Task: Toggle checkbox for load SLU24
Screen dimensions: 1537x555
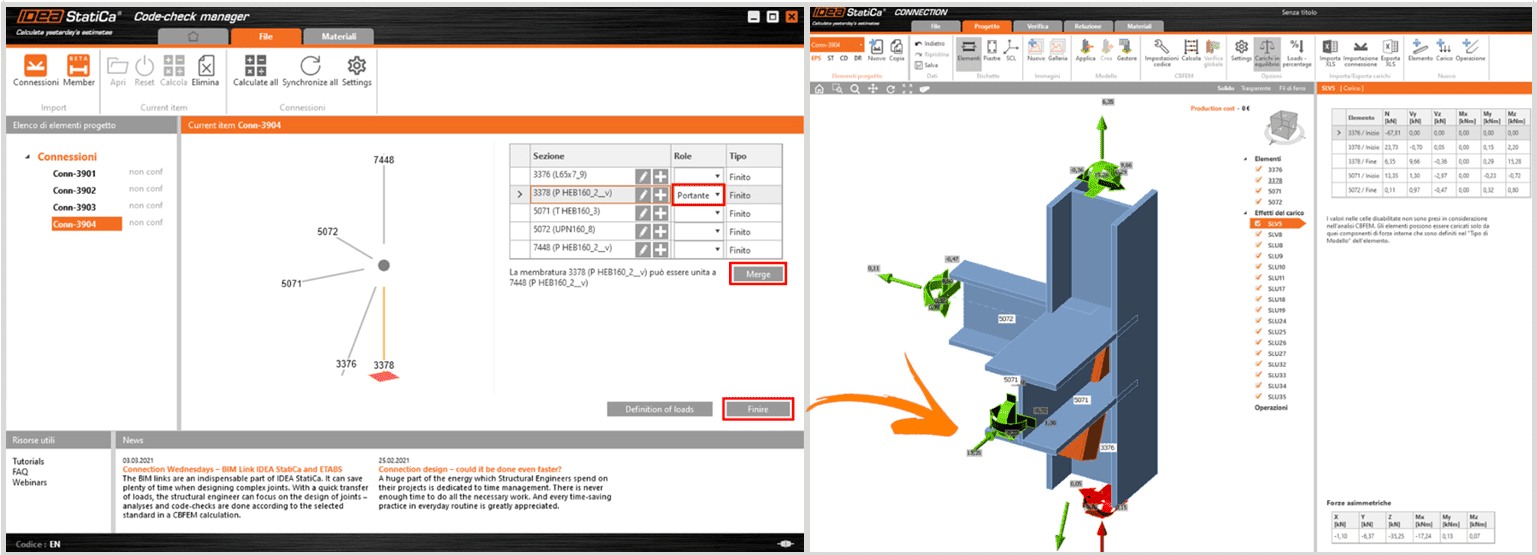Action: (1257, 321)
